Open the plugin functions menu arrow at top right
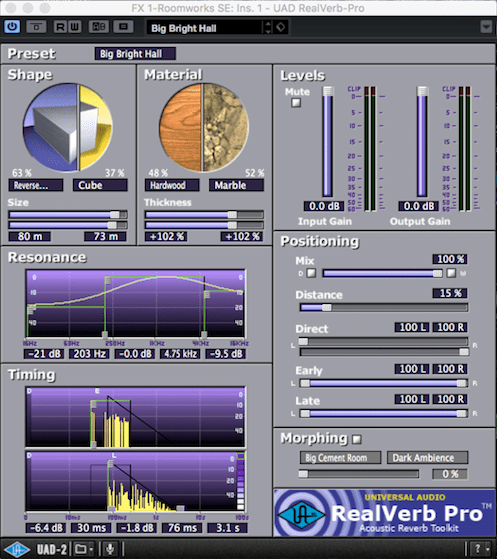 click(486, 27)
